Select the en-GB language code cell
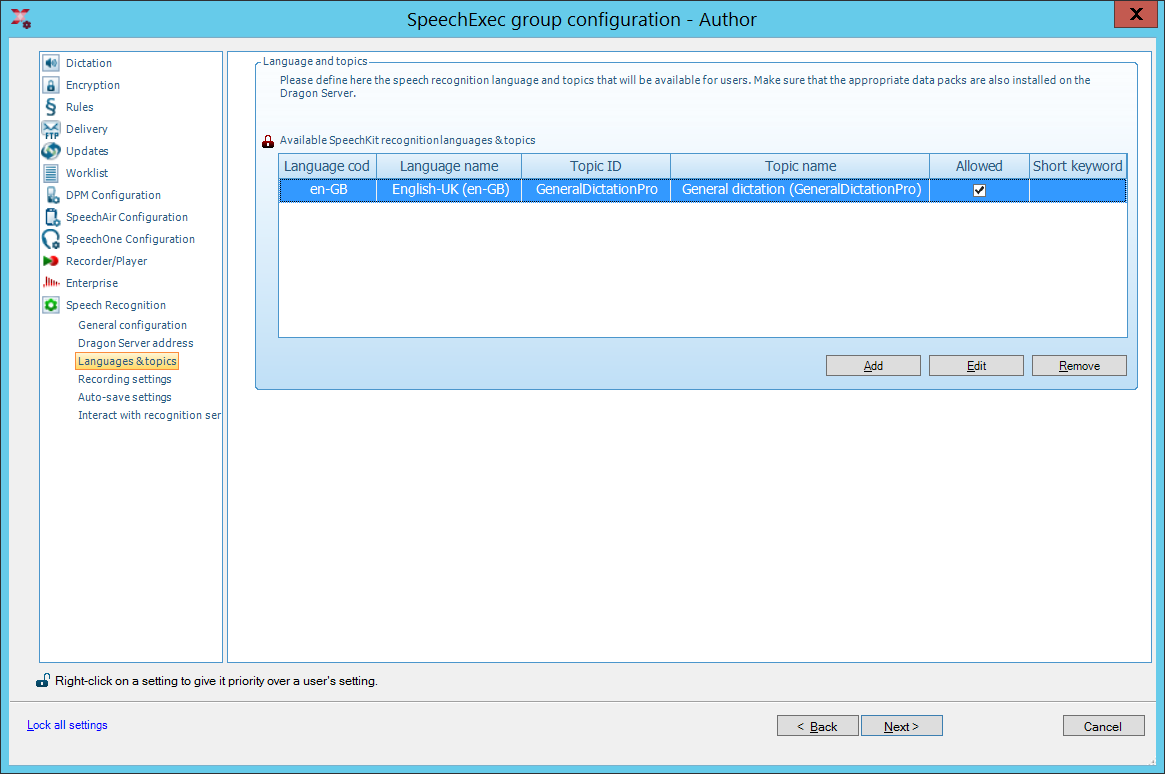 (328, 190)
